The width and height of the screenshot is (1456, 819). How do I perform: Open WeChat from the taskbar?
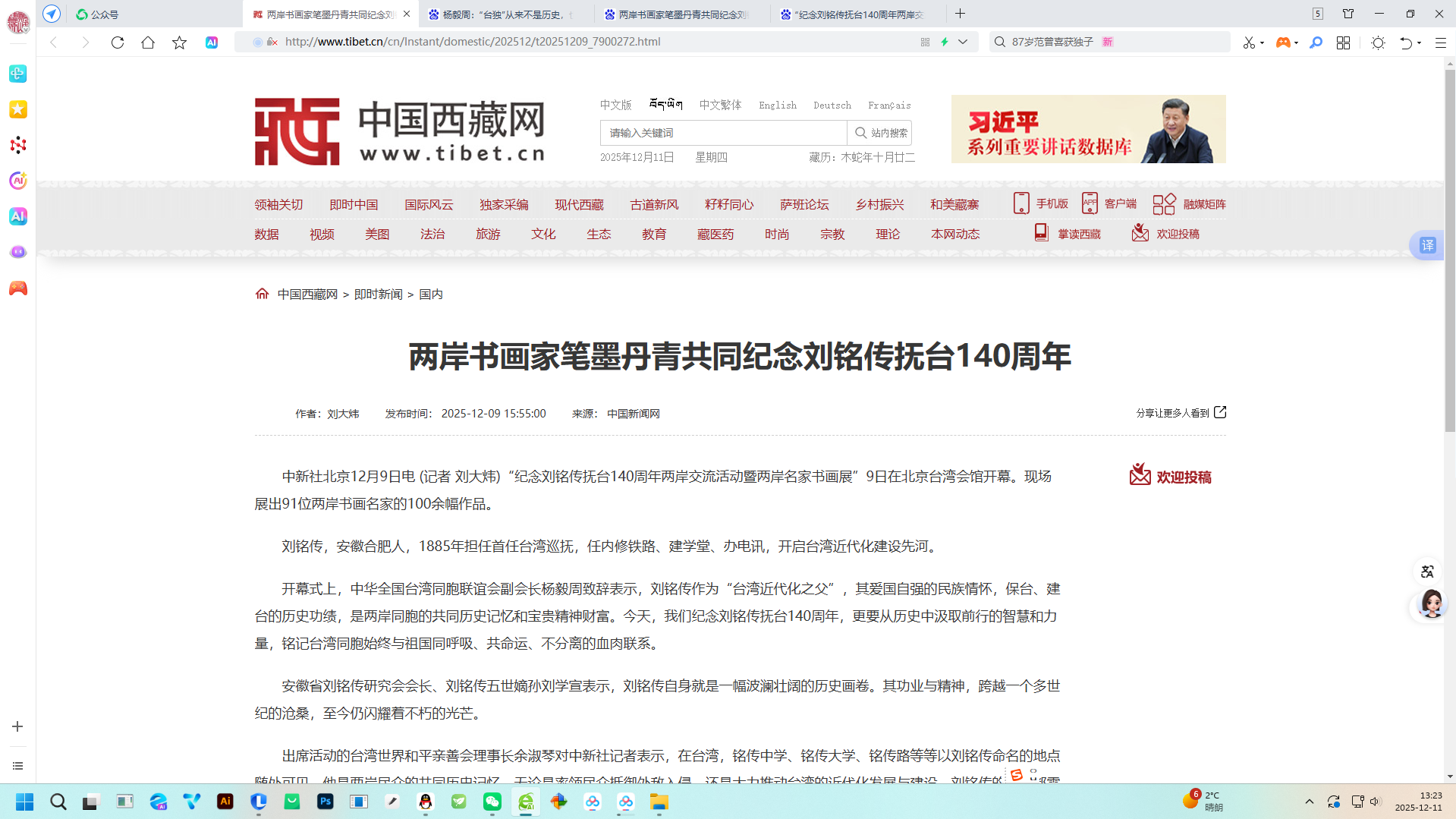[x=492, y=802]
